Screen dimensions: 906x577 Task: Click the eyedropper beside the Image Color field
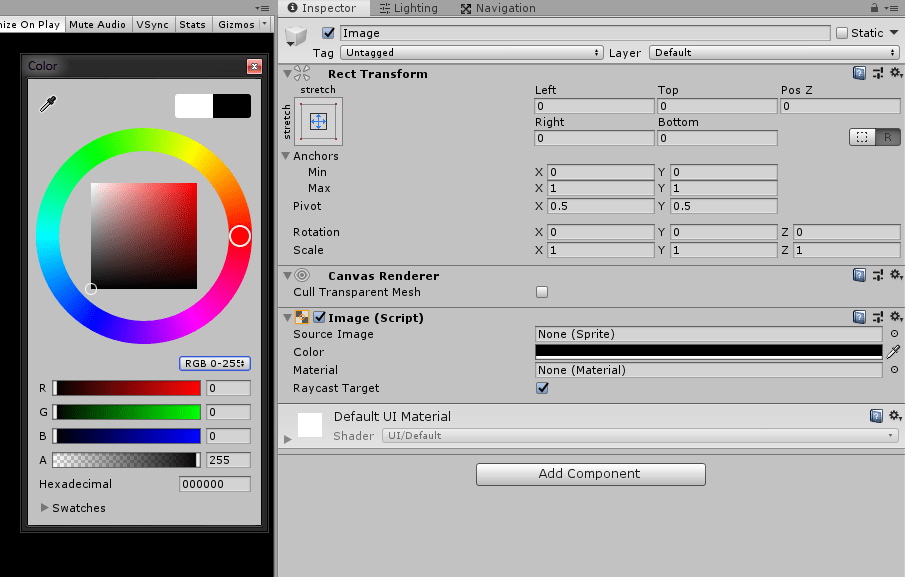pos(895,352)
